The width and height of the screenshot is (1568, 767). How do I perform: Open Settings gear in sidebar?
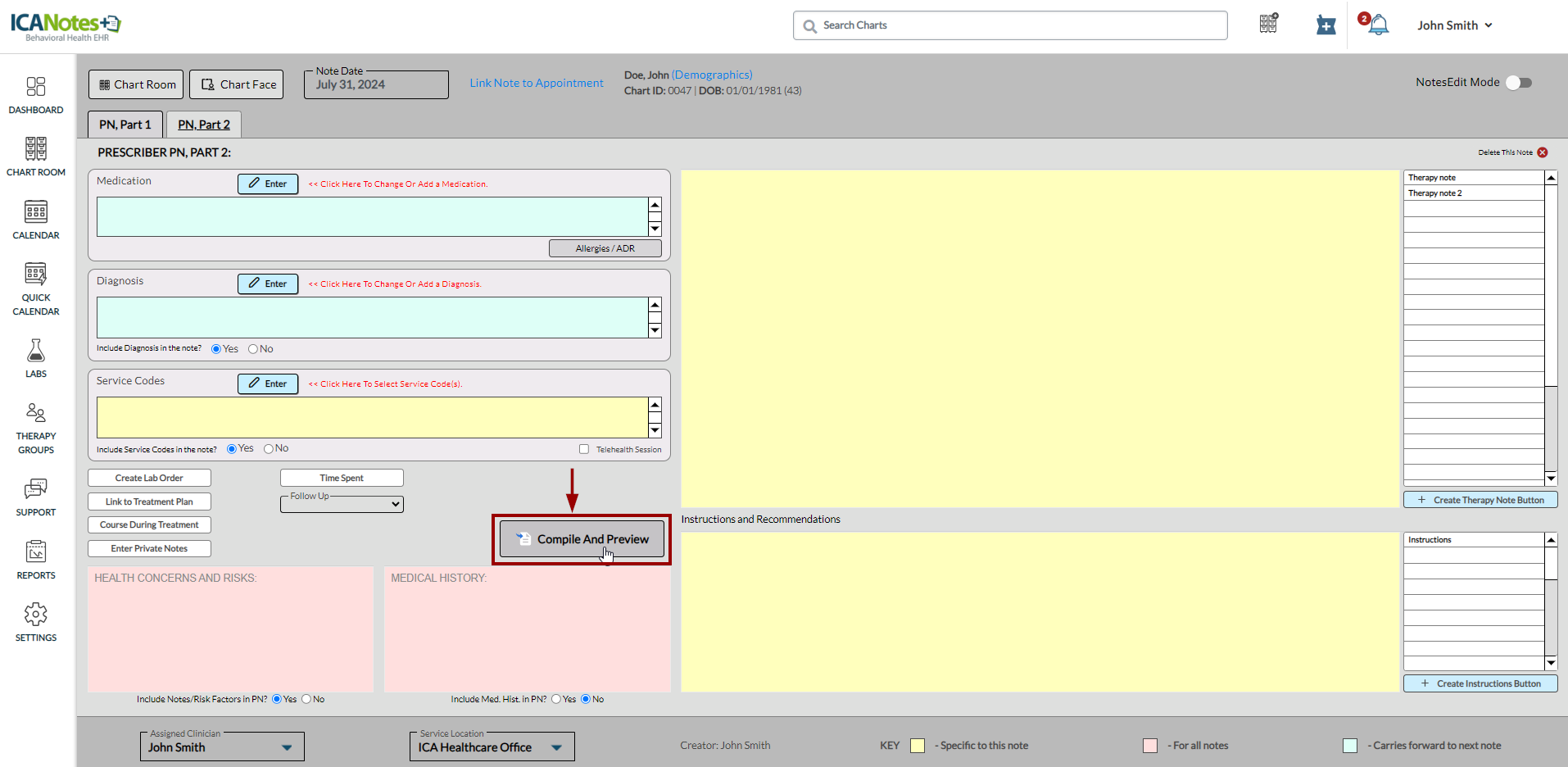click(36, 615)
